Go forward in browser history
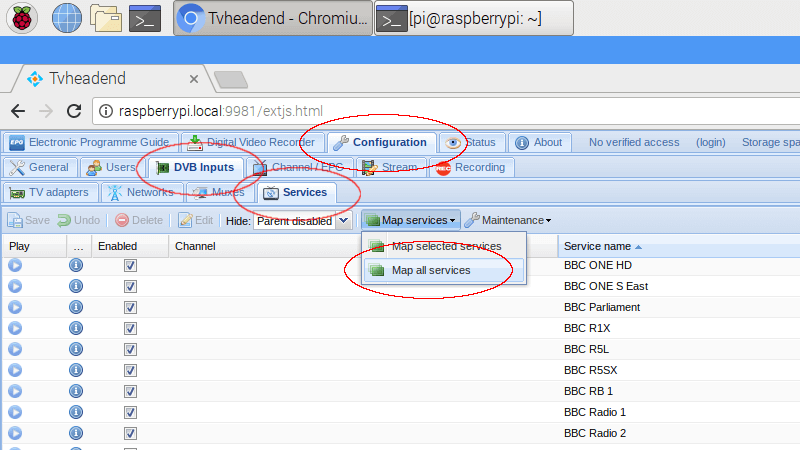The image size is (800, 450). click(x=46, y=111)
